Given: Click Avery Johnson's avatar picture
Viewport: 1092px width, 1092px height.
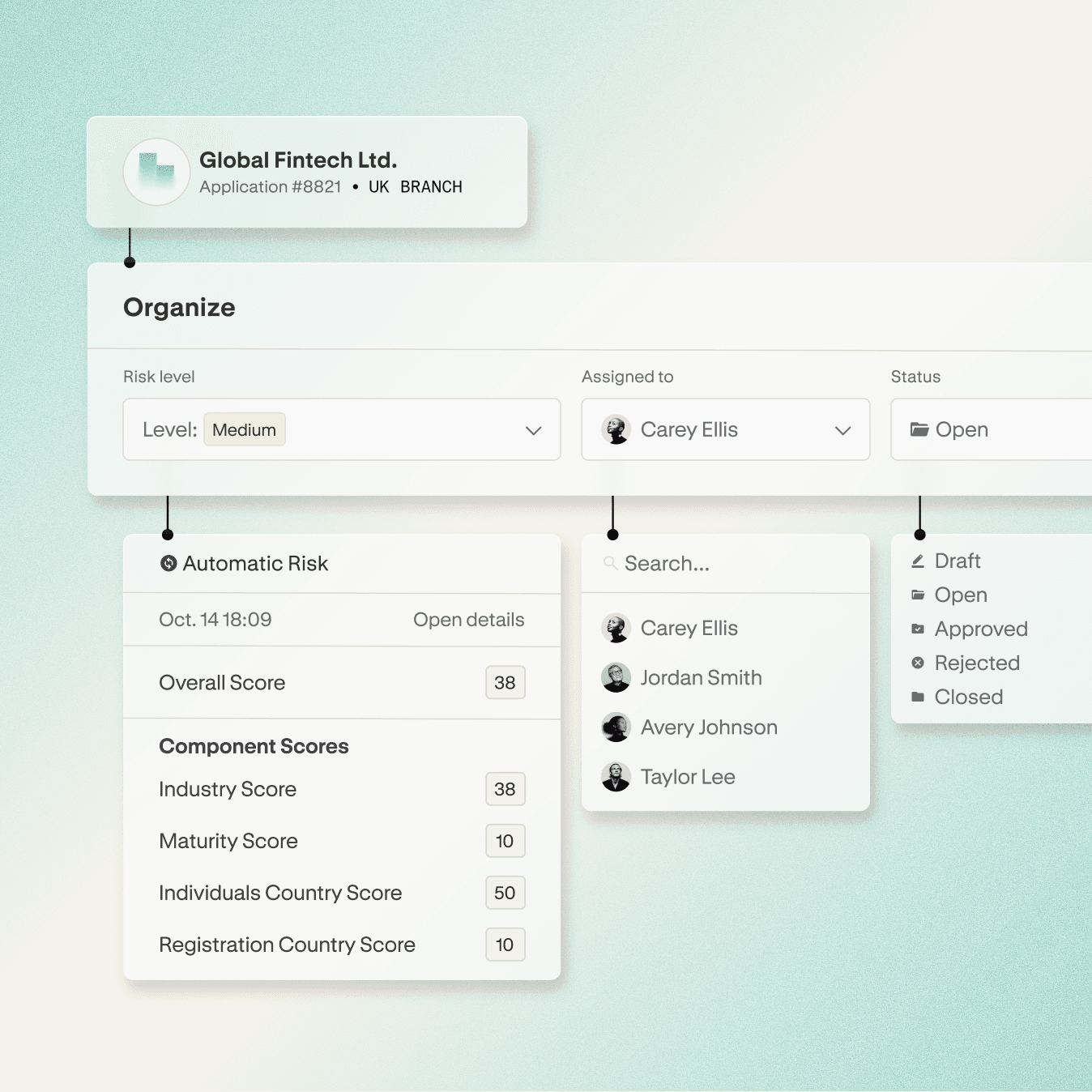Looking at the screenshot, I should coord(616,727).
